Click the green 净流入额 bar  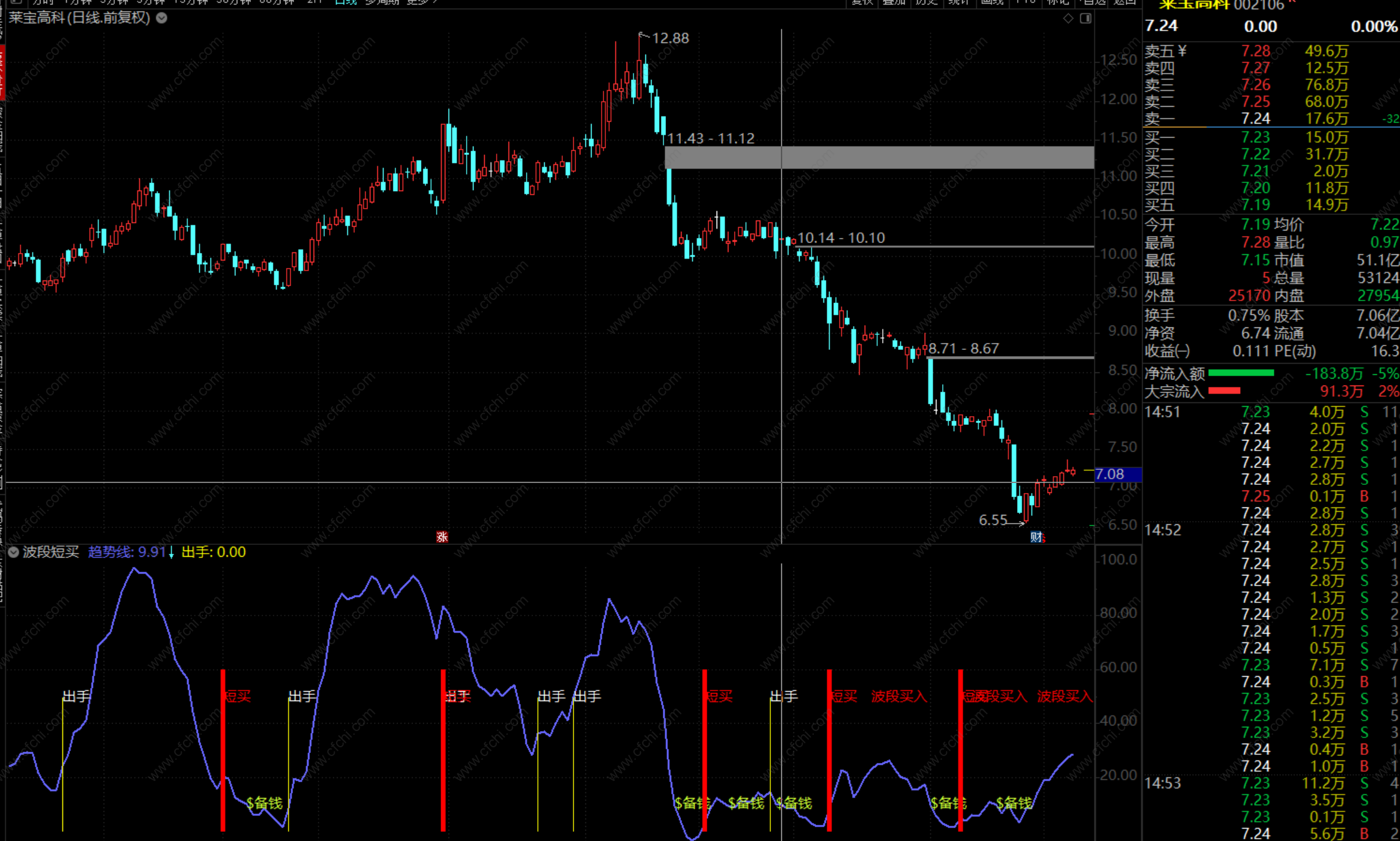point(1241,373)
